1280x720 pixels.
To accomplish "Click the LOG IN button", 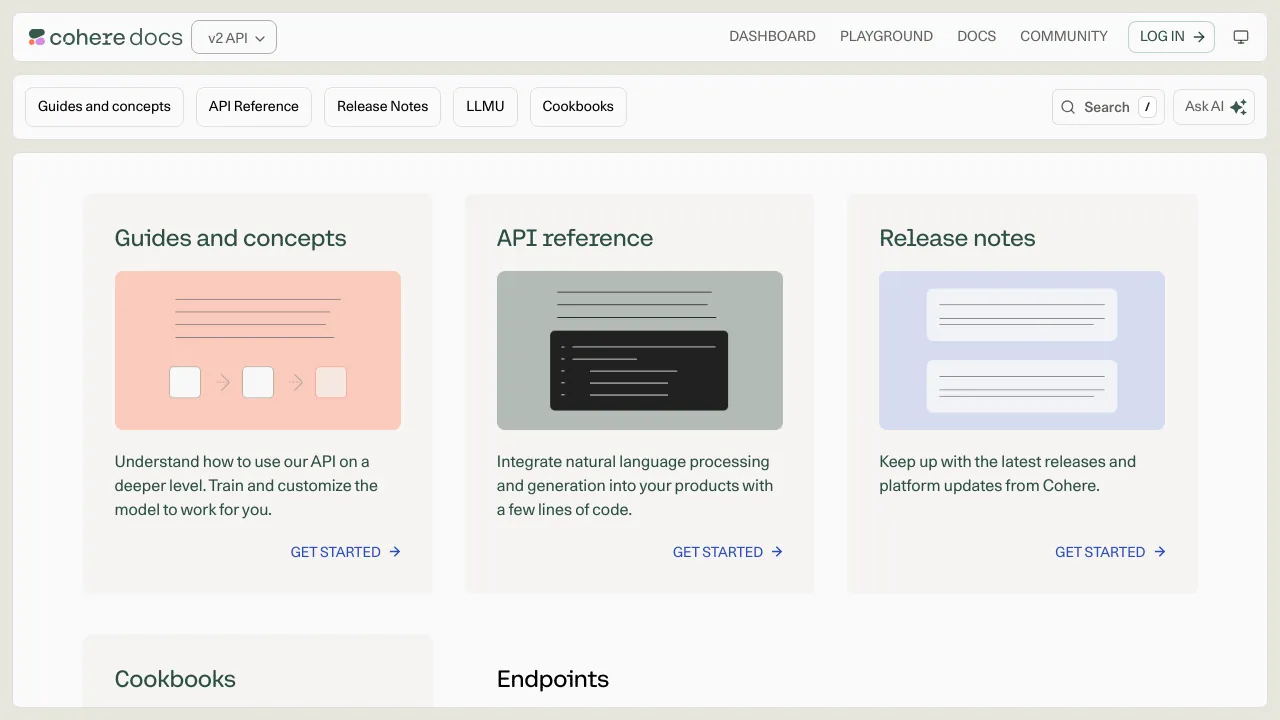I will (x=1172, y=37).
